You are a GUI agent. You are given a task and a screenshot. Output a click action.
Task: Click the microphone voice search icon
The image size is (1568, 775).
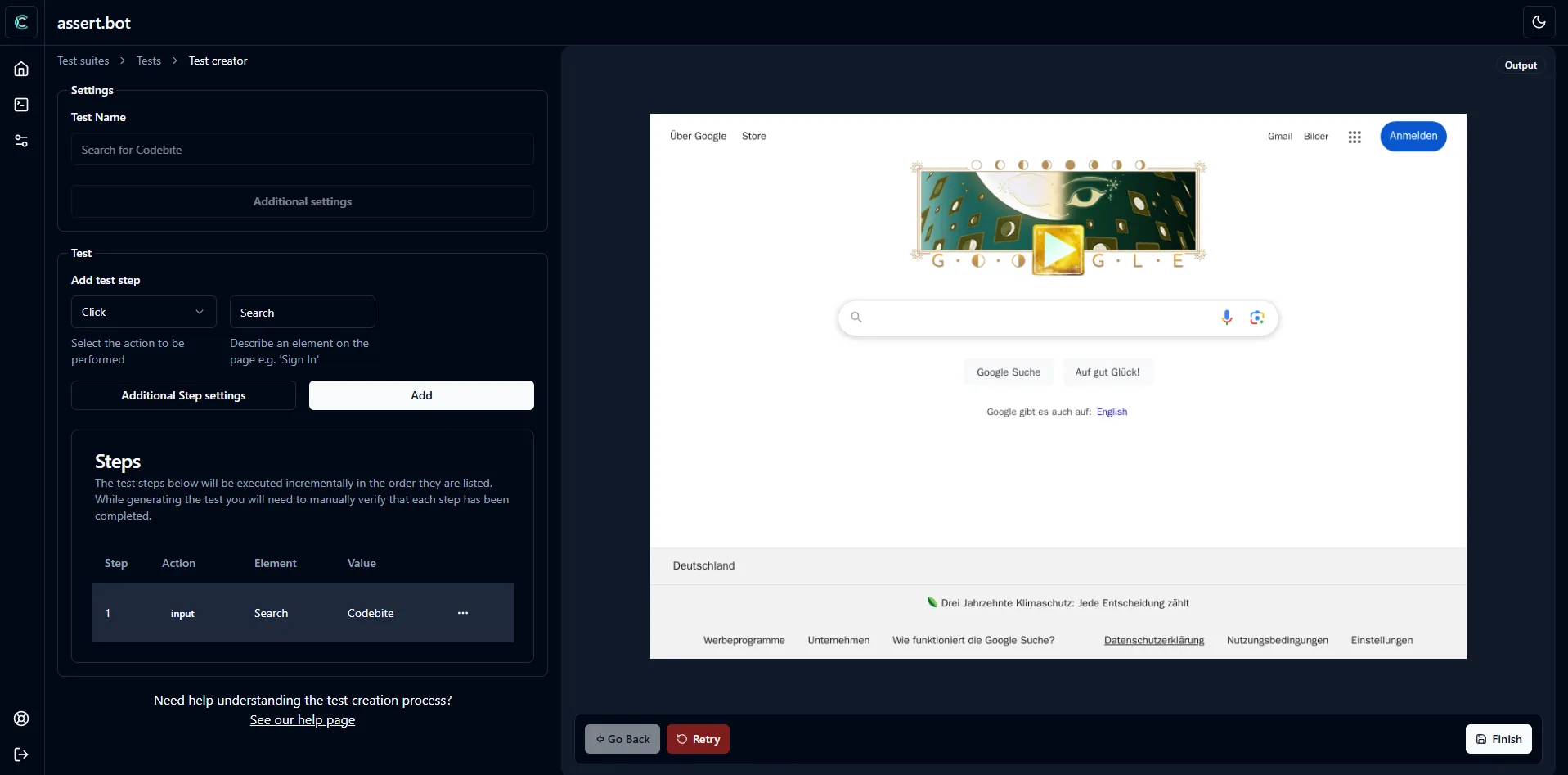pyautogui.click(x=1227, y=318)
